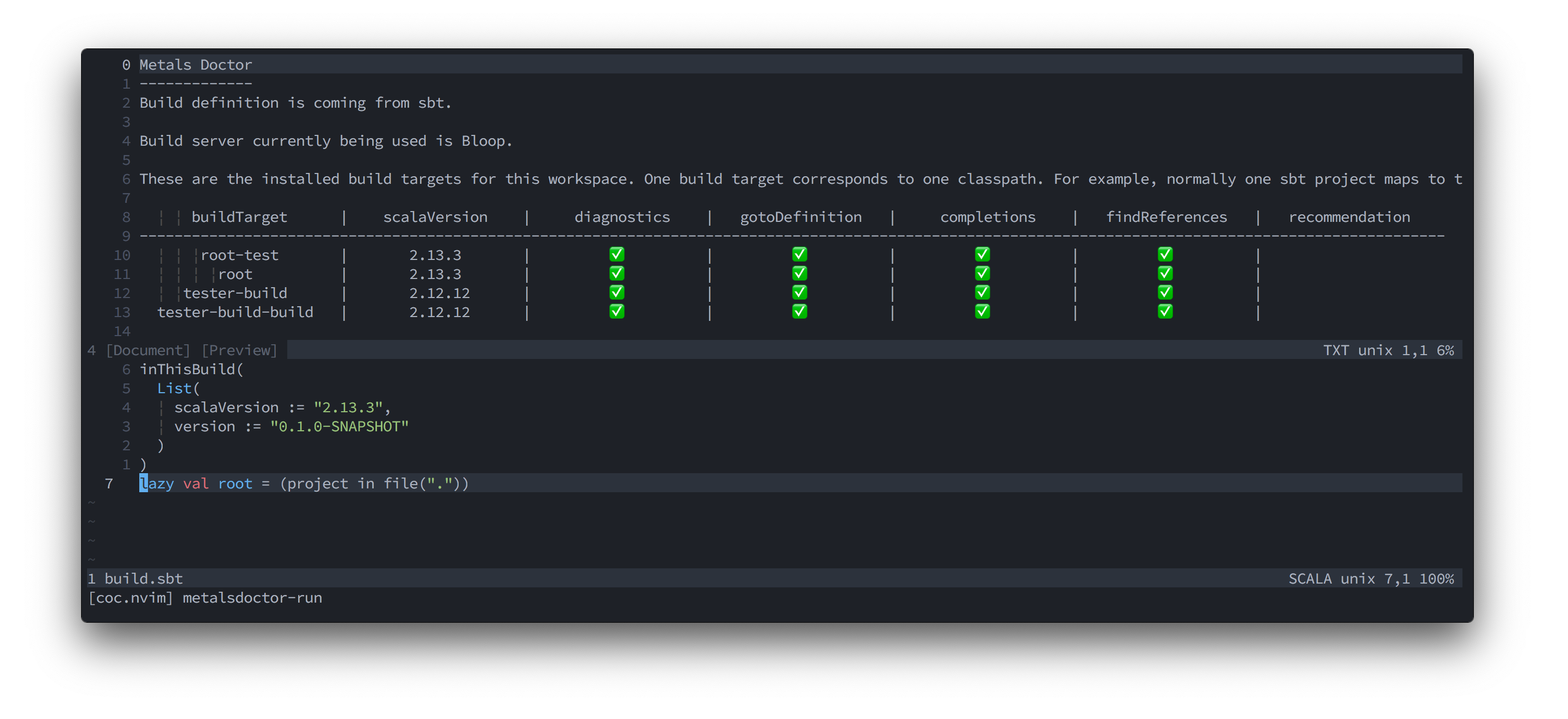The height and width of the screenshot is (719, 1568).
Task: Click 'Build server currently being used is Bloop.'
Action: [326, 141]
